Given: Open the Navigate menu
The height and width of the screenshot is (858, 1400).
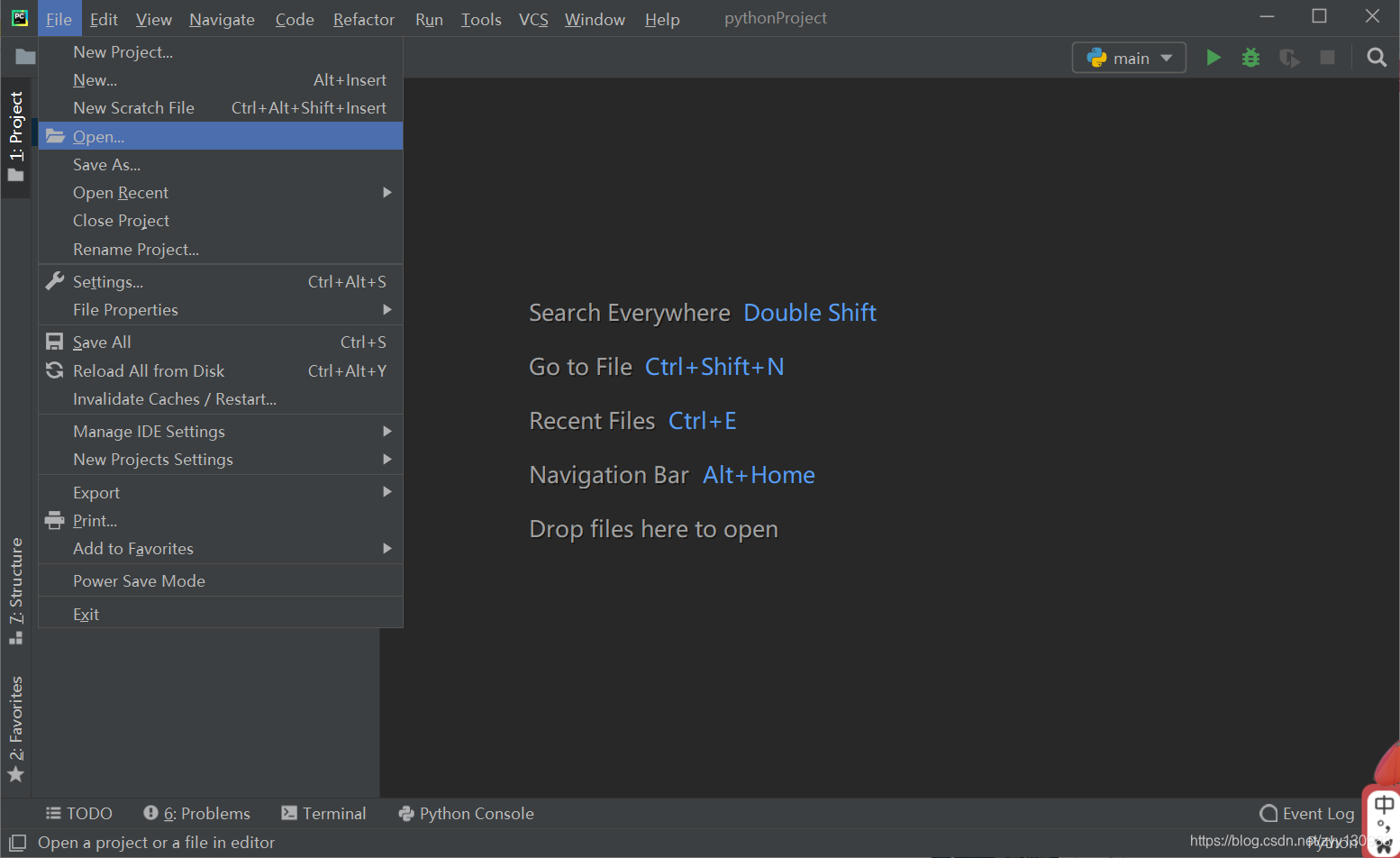Looking at the screenshot, I should coord(222,19).
